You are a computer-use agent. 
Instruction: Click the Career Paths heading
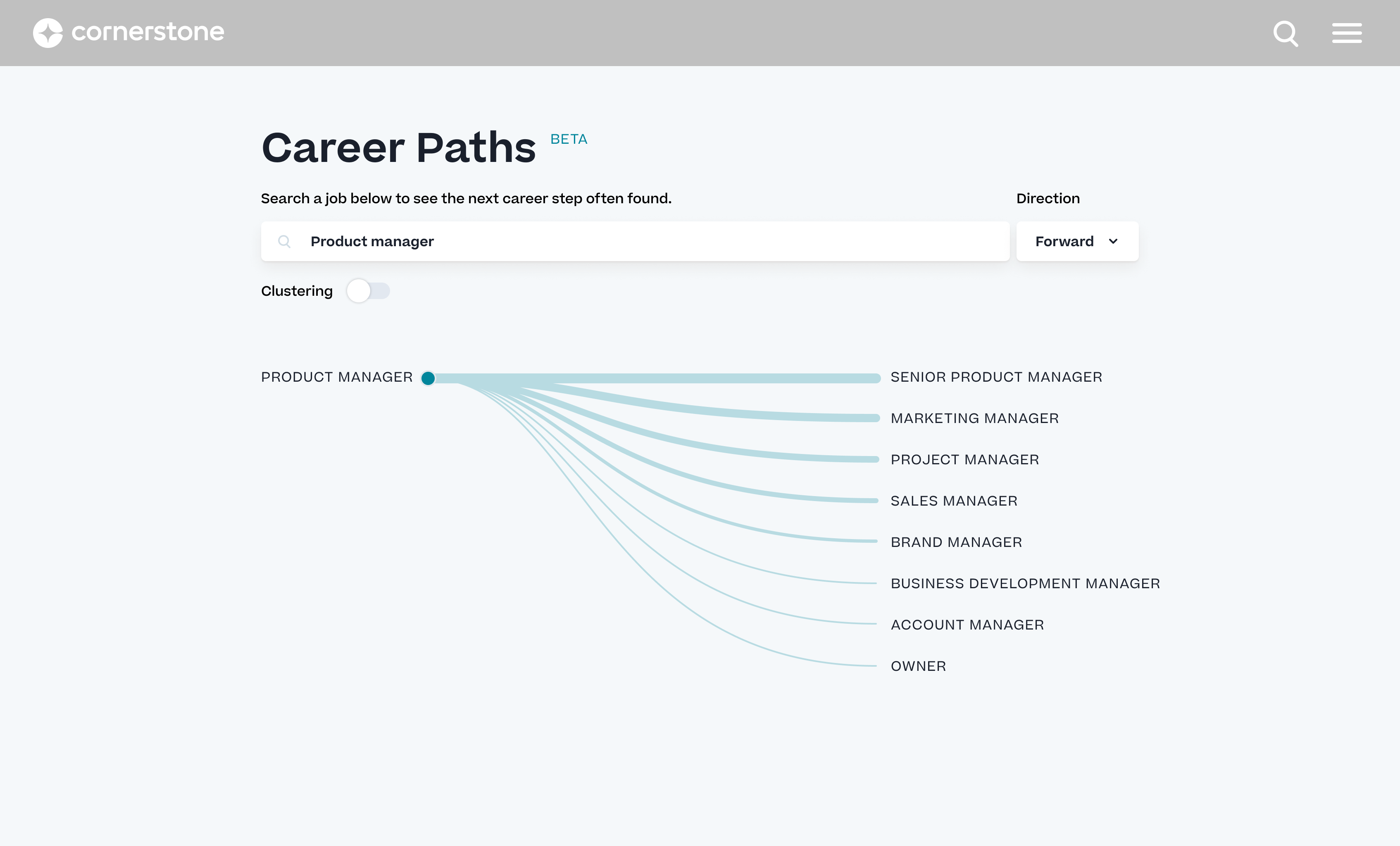click(x=398, y=148)
